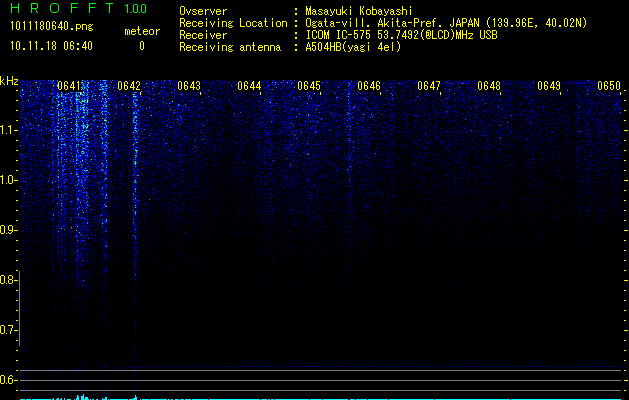Click the 0647 time marker
The image size is (629, 400).
(429, 86)
